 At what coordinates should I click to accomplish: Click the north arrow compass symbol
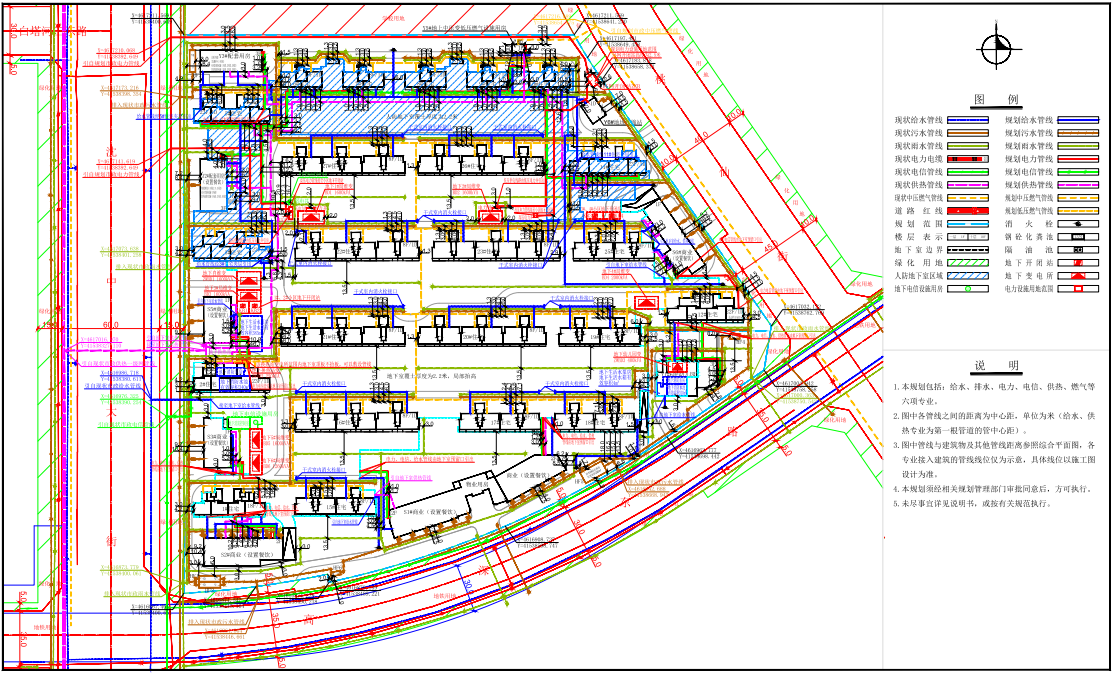(996, 49)
